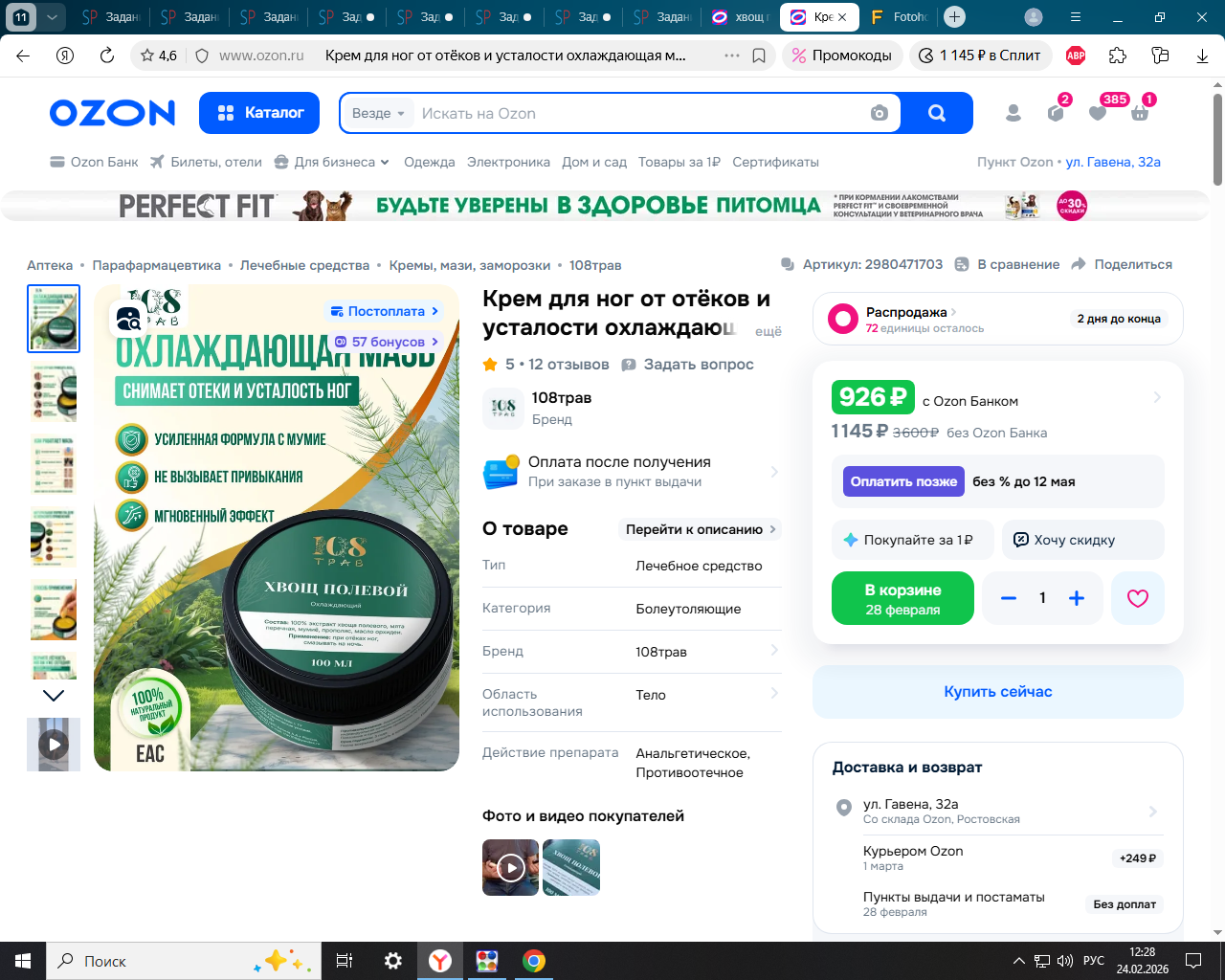Add product to В сравнение

click(x=1008, y=264)
